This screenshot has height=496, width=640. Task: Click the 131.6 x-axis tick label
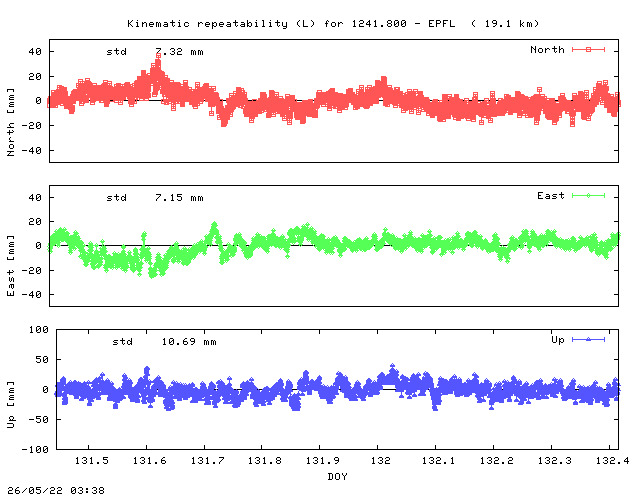pos(149,460)
